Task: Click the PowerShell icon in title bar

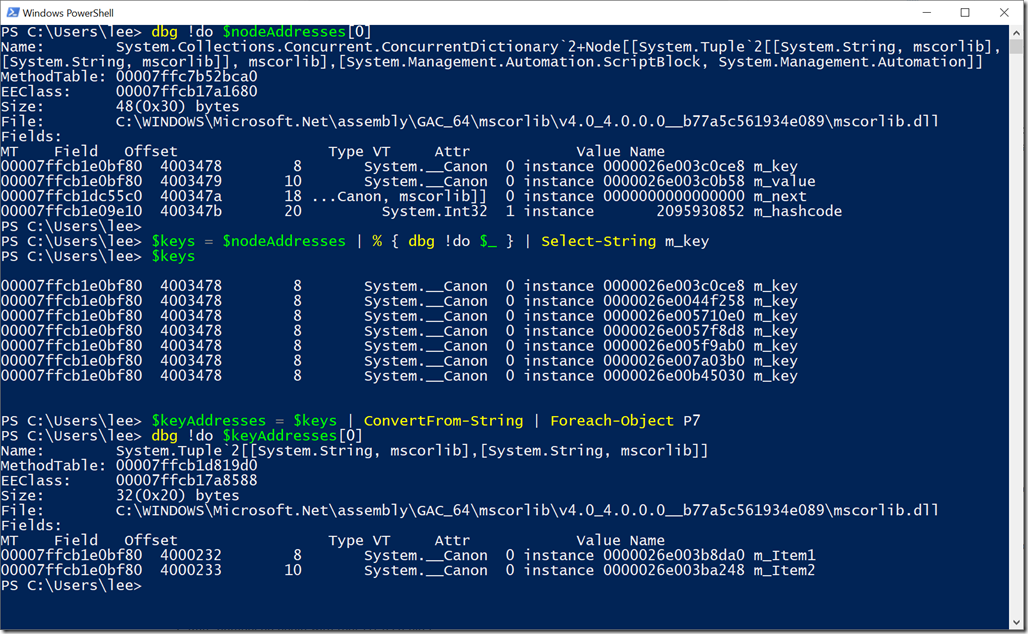Action: click(12, 12)
